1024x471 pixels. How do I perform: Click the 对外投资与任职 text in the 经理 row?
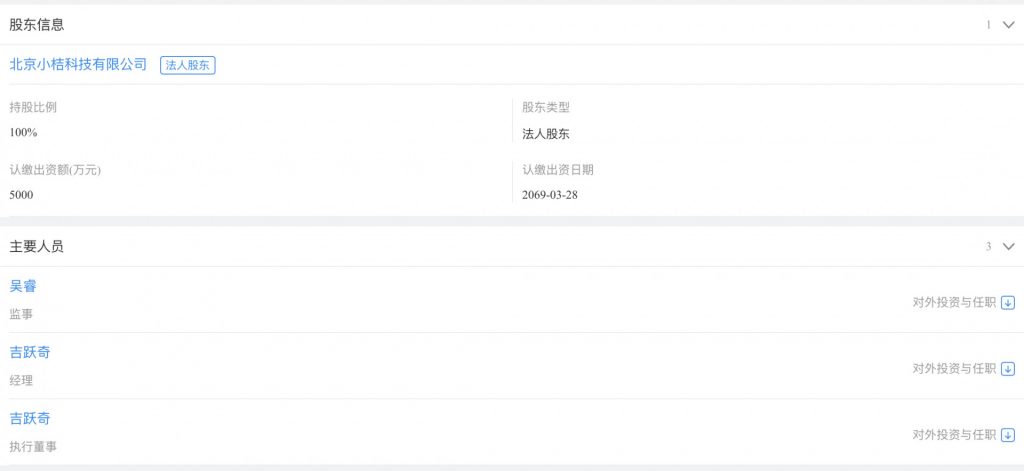point(954,369)
